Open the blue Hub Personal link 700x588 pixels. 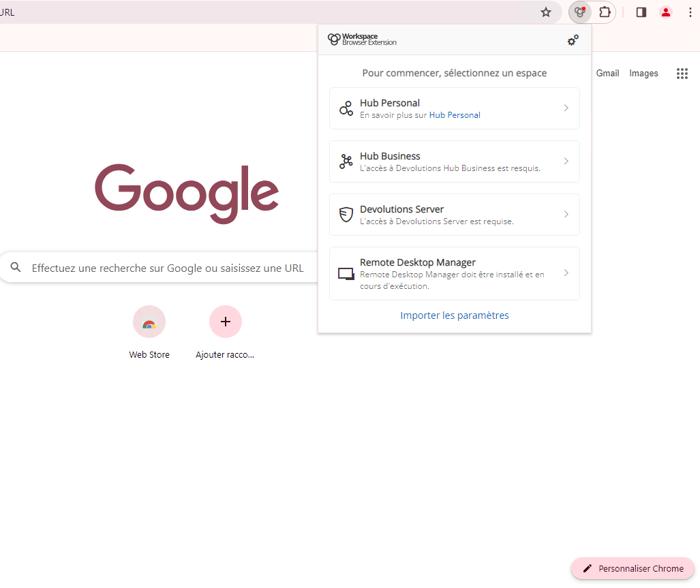pyautogui.click(x=454, y=115)
